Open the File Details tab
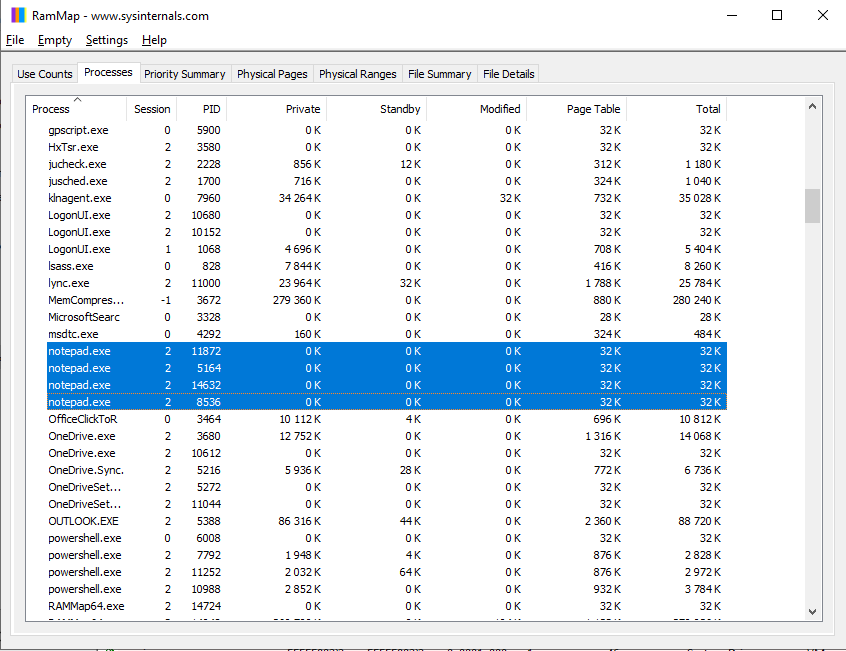Image resolution: width=846 pixels, height=651 pixels. 509,74
